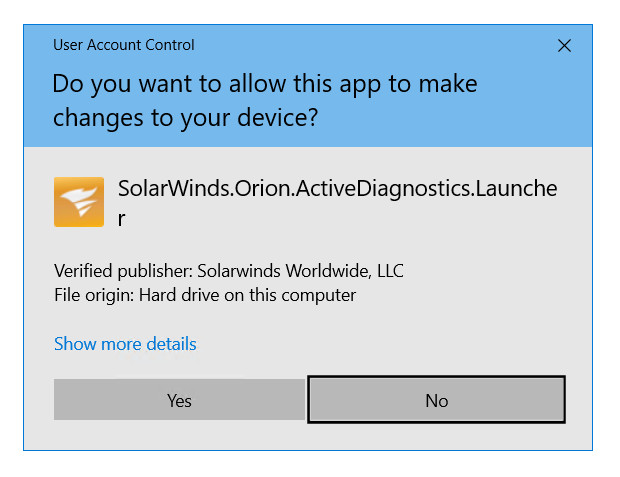This screenshot has height=477, width=620.
Task: Select the SolarWinds.Orion.ActiveDiagnostics.Launcher program name
Action: 337,203
